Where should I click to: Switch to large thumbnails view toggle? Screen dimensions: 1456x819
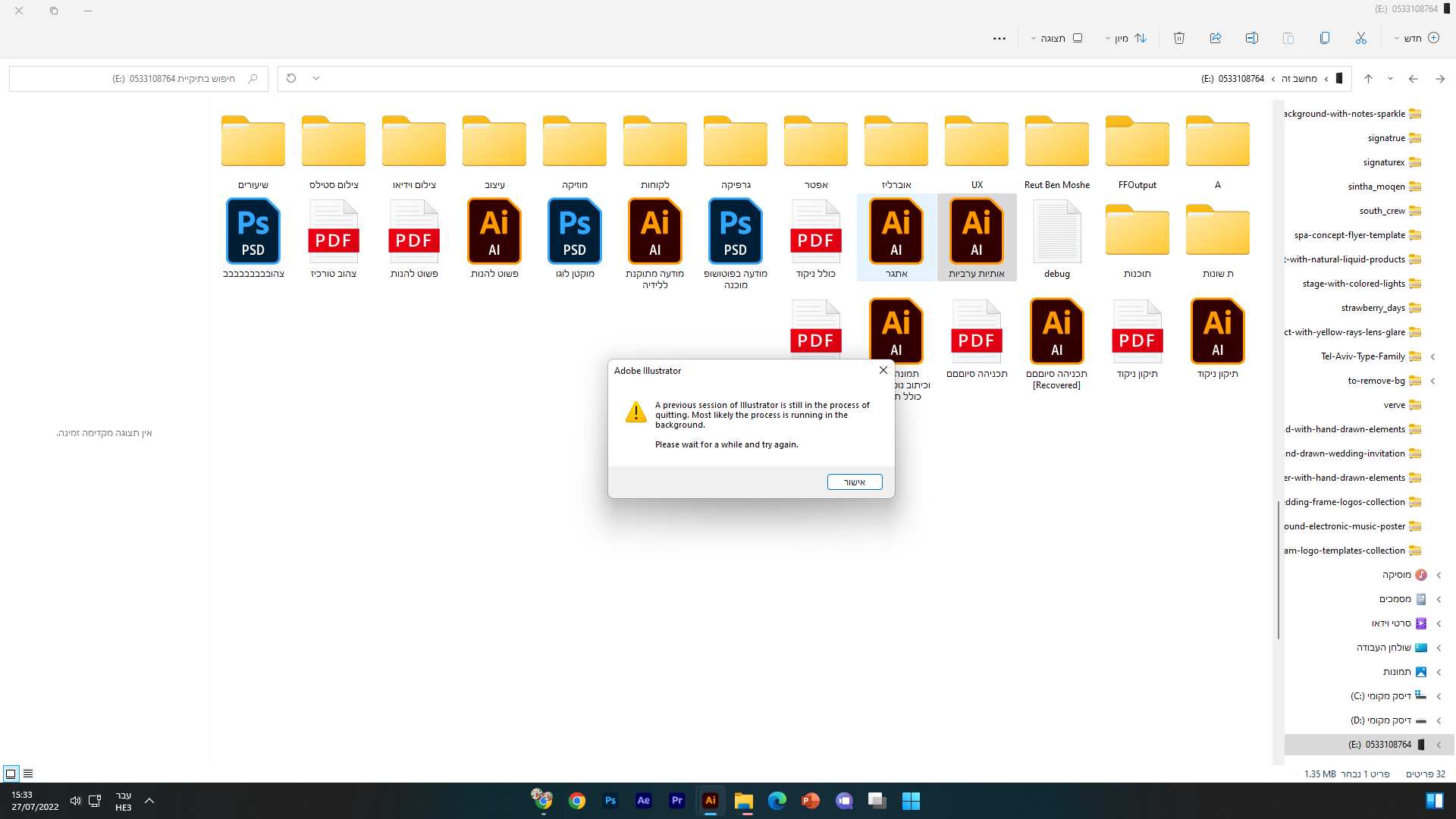pos(11,773)
